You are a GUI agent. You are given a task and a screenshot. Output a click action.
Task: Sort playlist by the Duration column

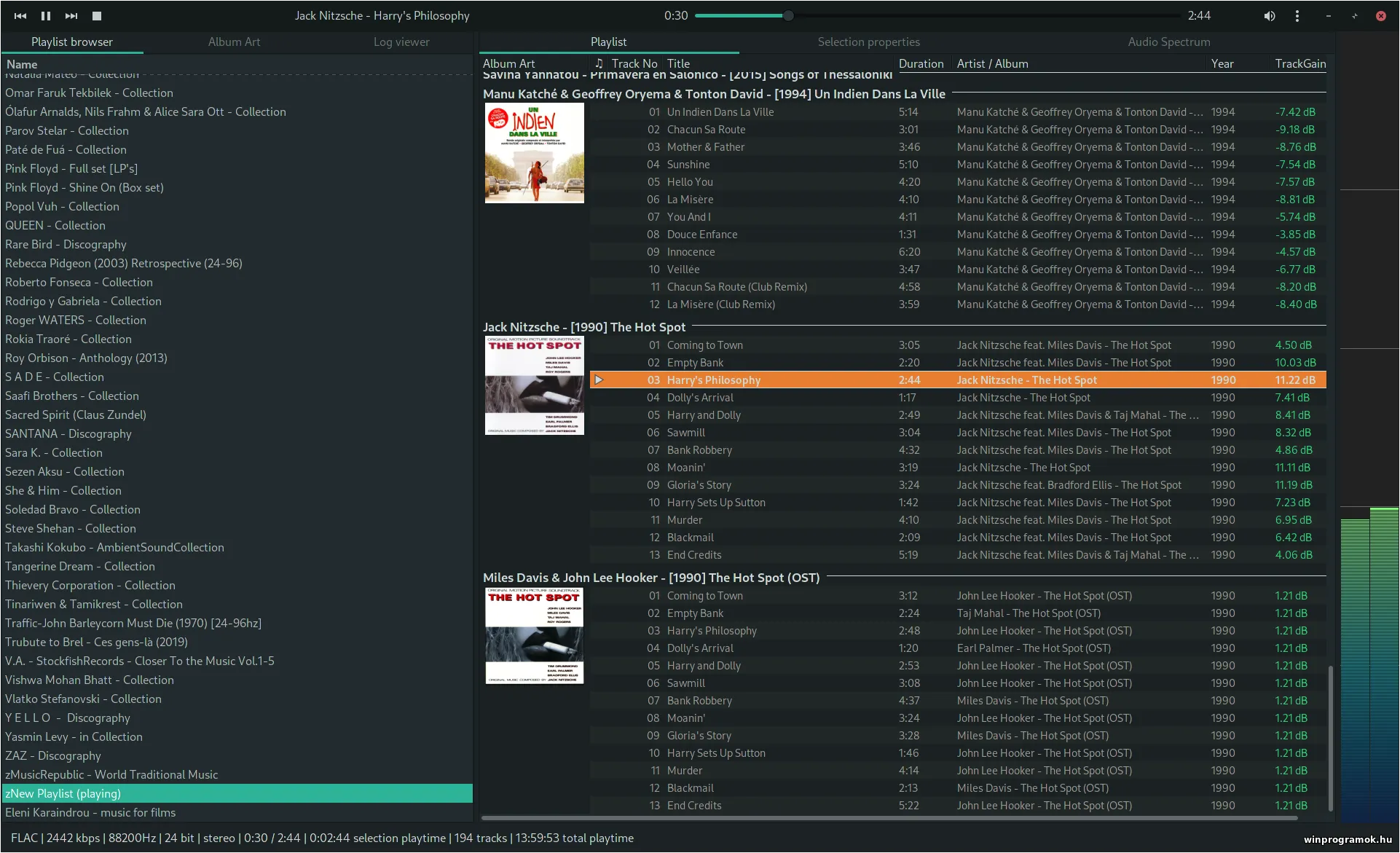921,63
